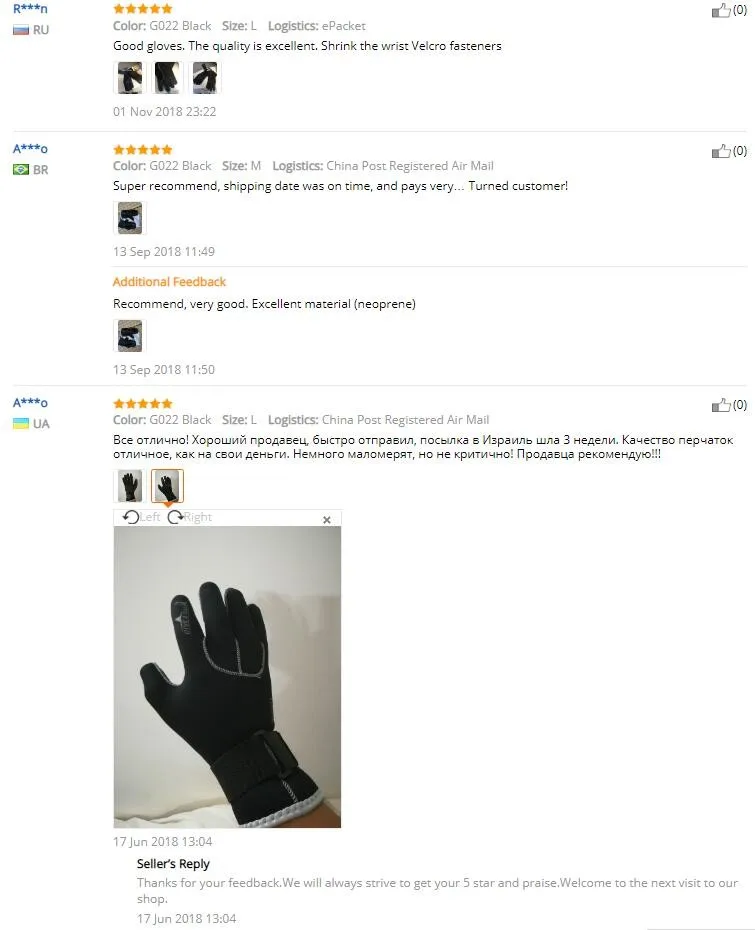
Task: Open the photo in 13 Sep 11:49 review
Action: pos(129,218)
